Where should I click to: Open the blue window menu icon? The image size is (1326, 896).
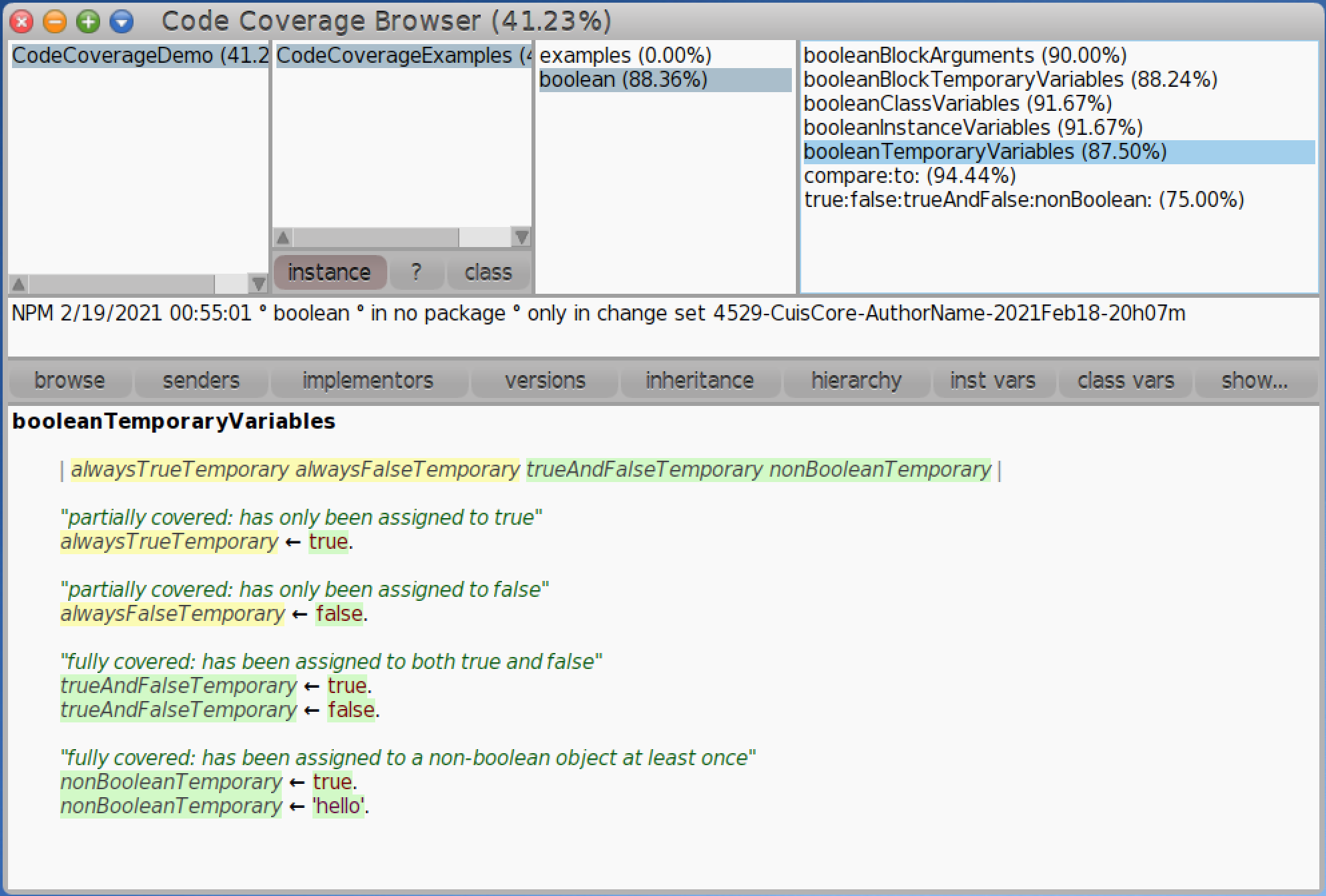(x=122, y=22)
